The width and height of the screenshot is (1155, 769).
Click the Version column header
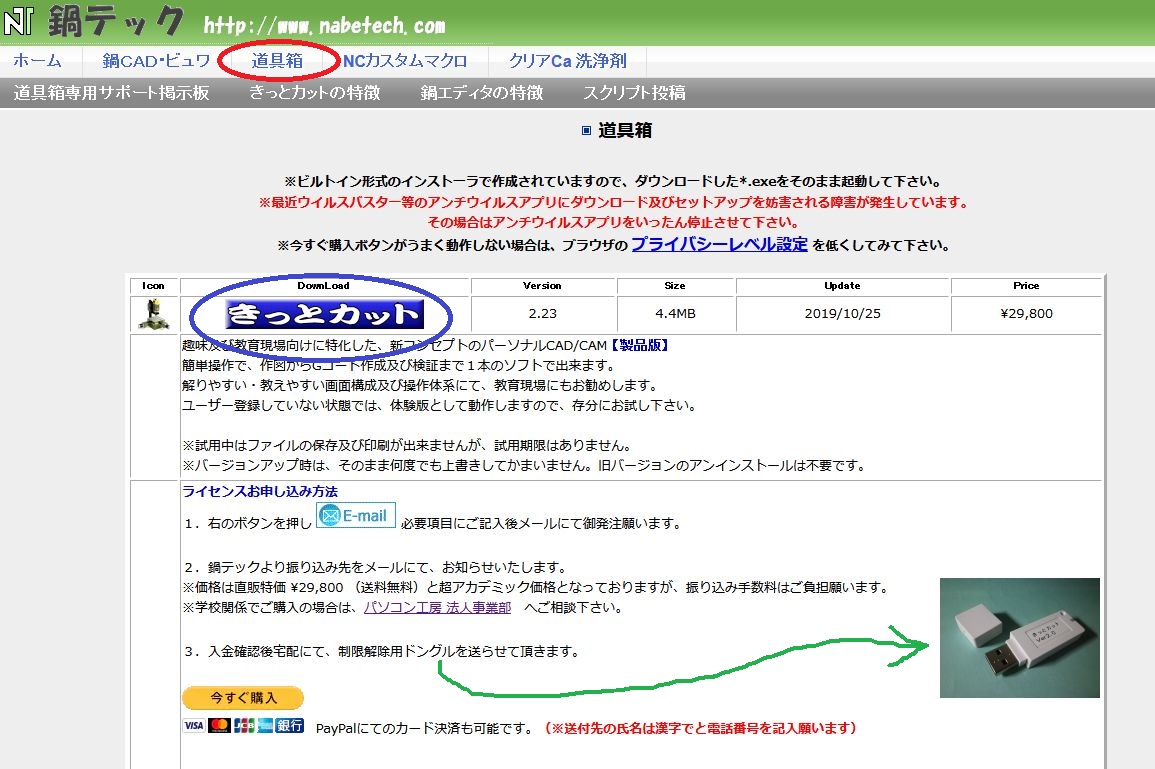(542, 286)
